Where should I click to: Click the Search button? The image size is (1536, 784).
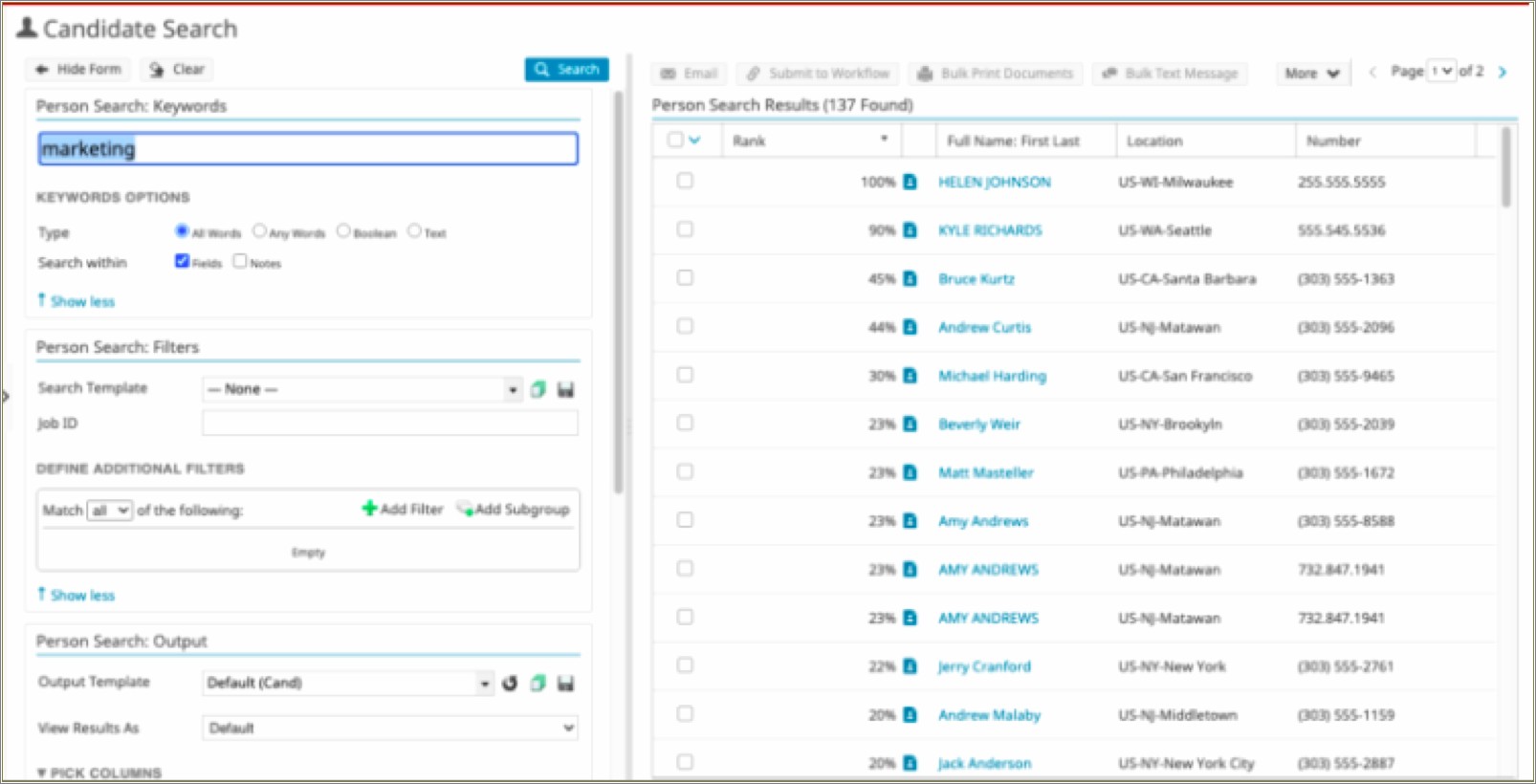click(x=566, y=69)
